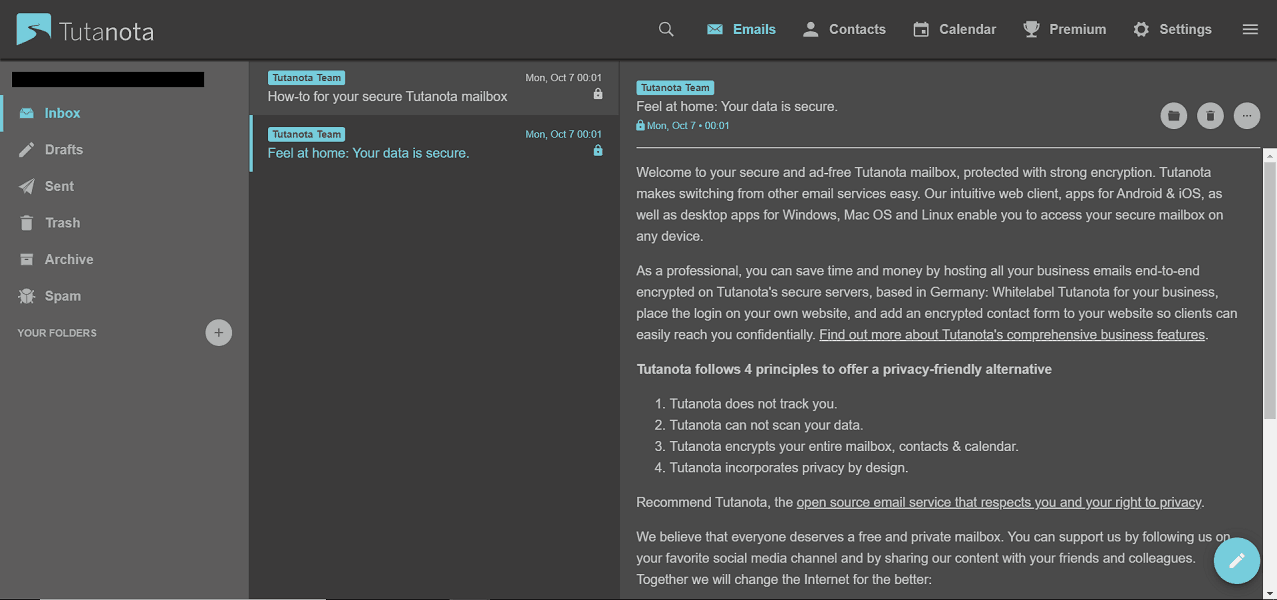Viewport: 1277px width, 600px height.
Task: Open the Sent folder
Action: tap(124, 186)
